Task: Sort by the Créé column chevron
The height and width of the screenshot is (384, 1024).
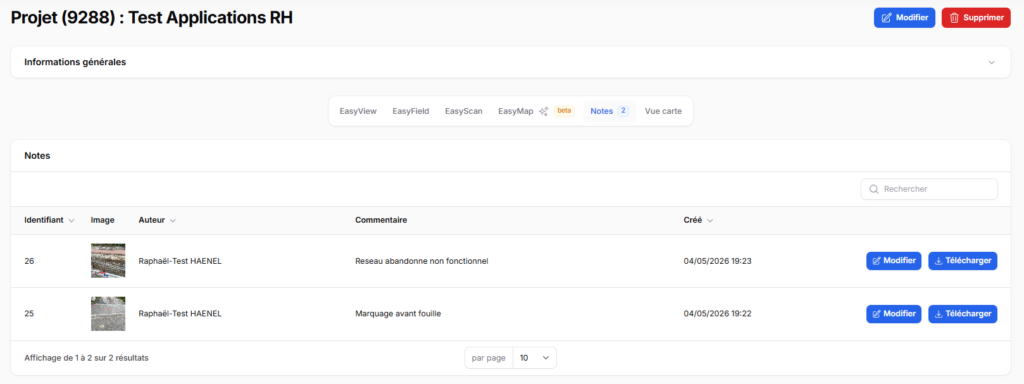Action: (710, 221)
